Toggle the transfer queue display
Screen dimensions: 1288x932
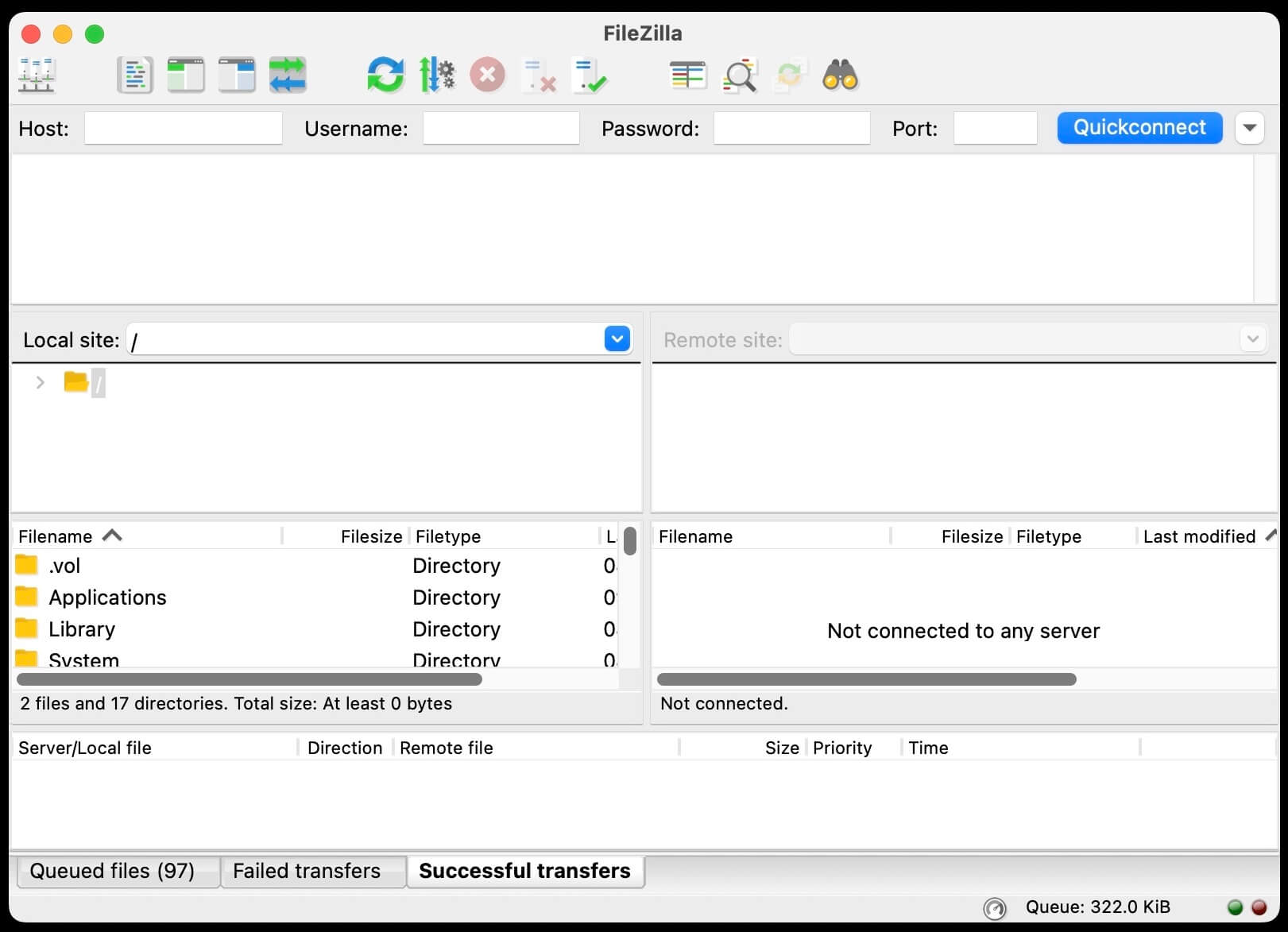(288, 76)
